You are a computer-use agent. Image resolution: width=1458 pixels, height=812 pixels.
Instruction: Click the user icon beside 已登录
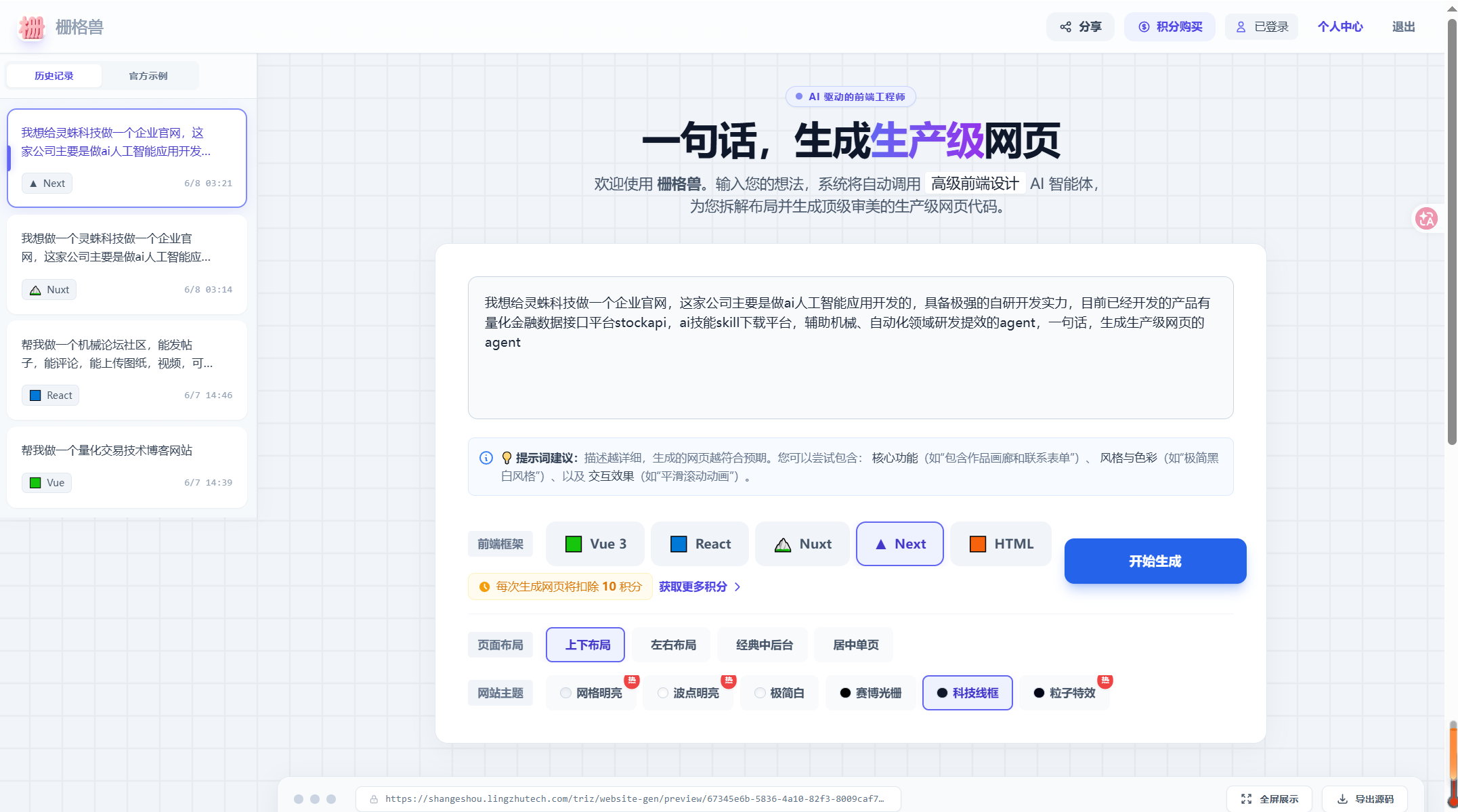tap(1241, 27)
